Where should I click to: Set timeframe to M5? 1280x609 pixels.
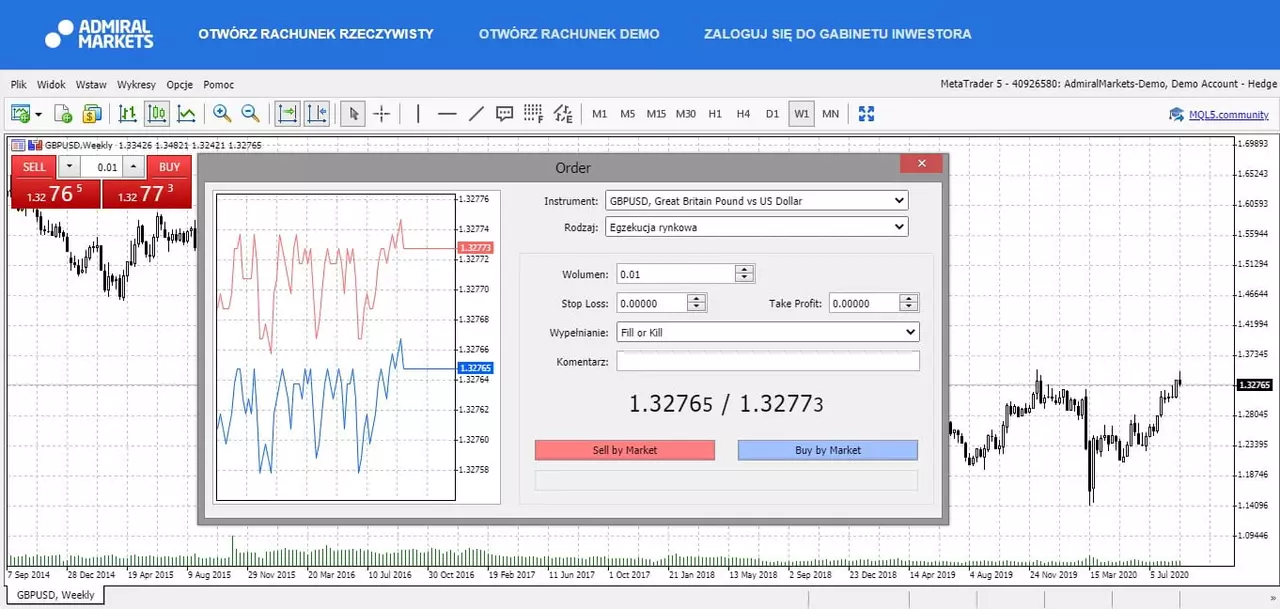point(627,114)
